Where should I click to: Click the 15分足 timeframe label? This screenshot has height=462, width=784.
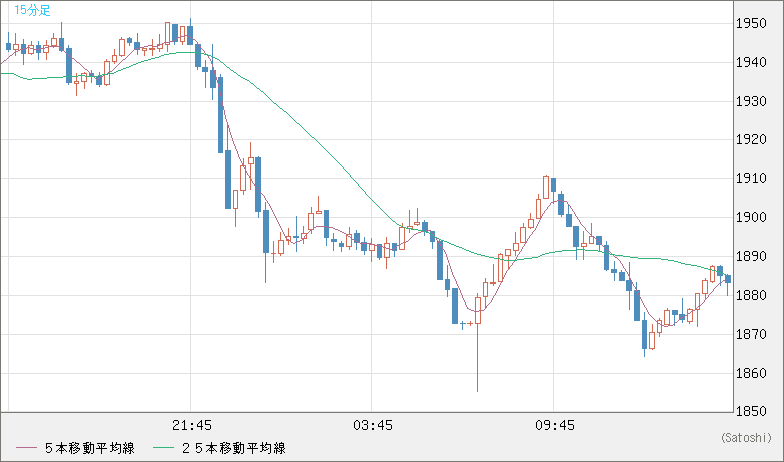32,10
